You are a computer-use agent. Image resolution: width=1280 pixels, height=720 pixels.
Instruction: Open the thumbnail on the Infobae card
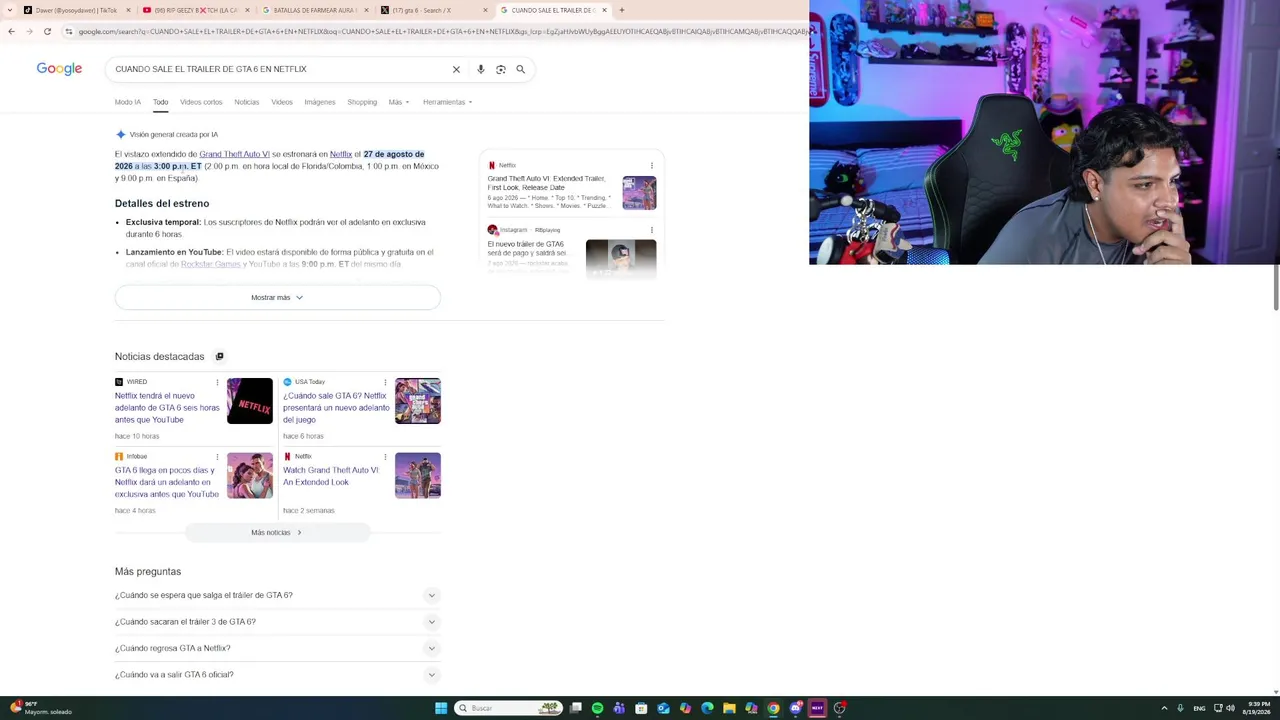pos(250,475)
